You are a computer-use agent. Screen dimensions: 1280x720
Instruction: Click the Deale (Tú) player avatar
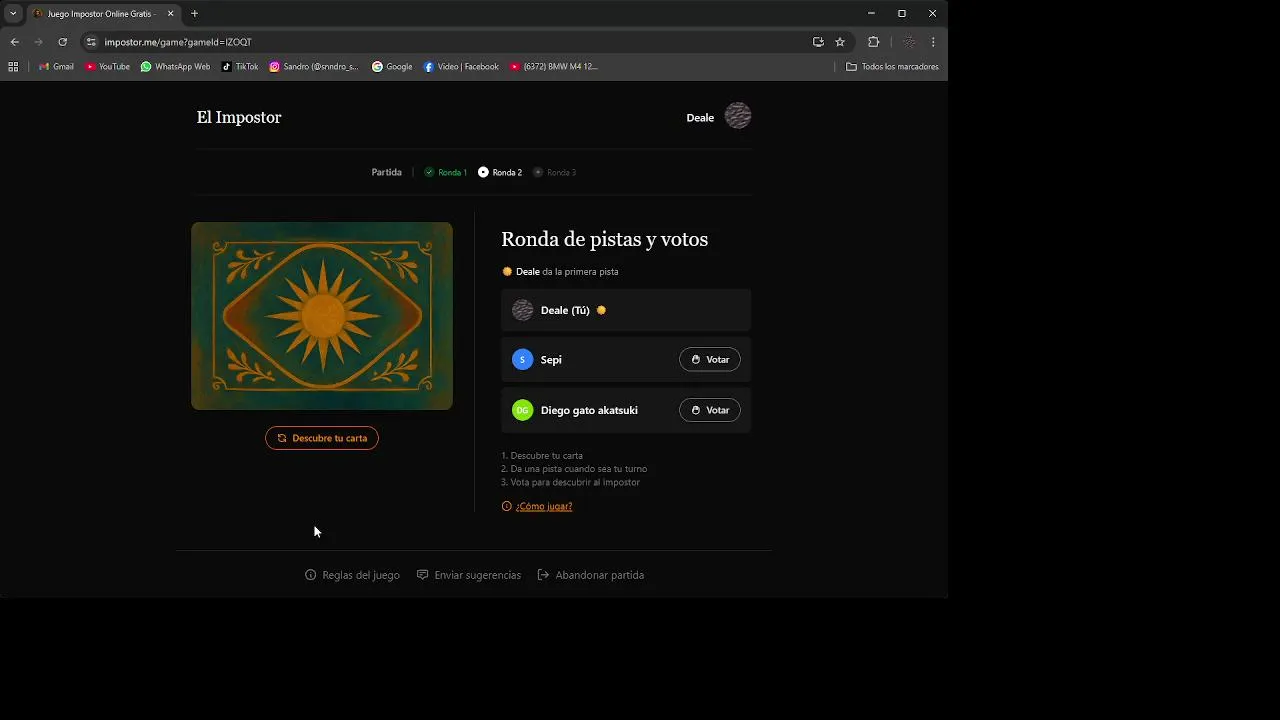(522, 310)
